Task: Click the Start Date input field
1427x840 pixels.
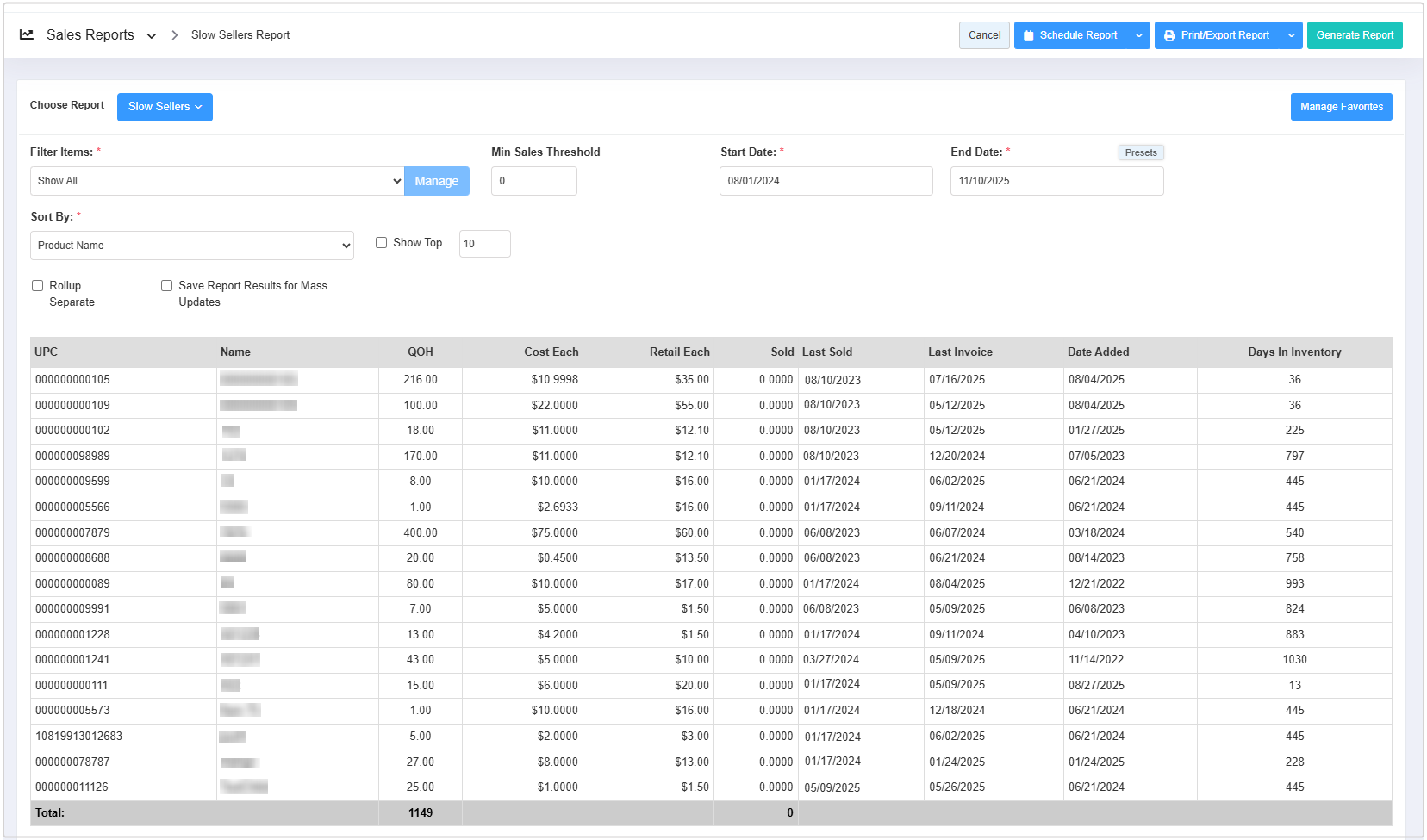Action: (826, 181)
